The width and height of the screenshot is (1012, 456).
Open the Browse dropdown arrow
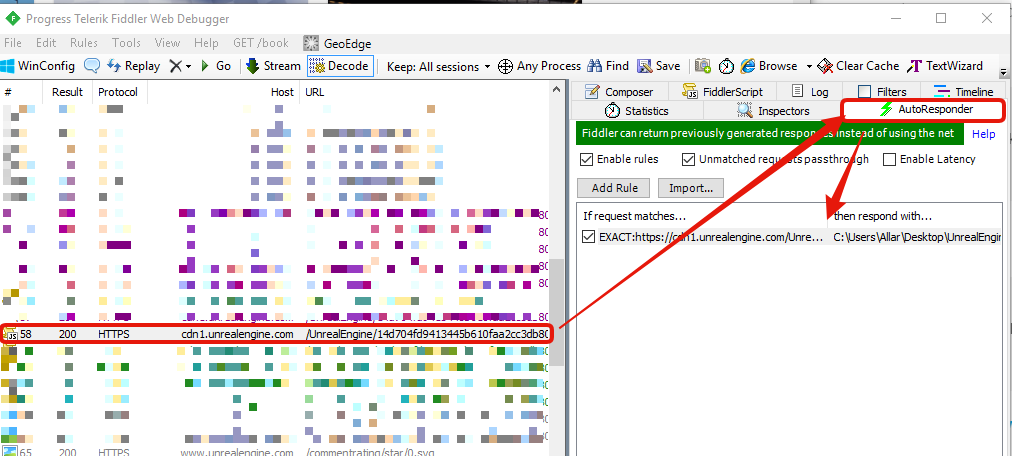coord(809,66)
